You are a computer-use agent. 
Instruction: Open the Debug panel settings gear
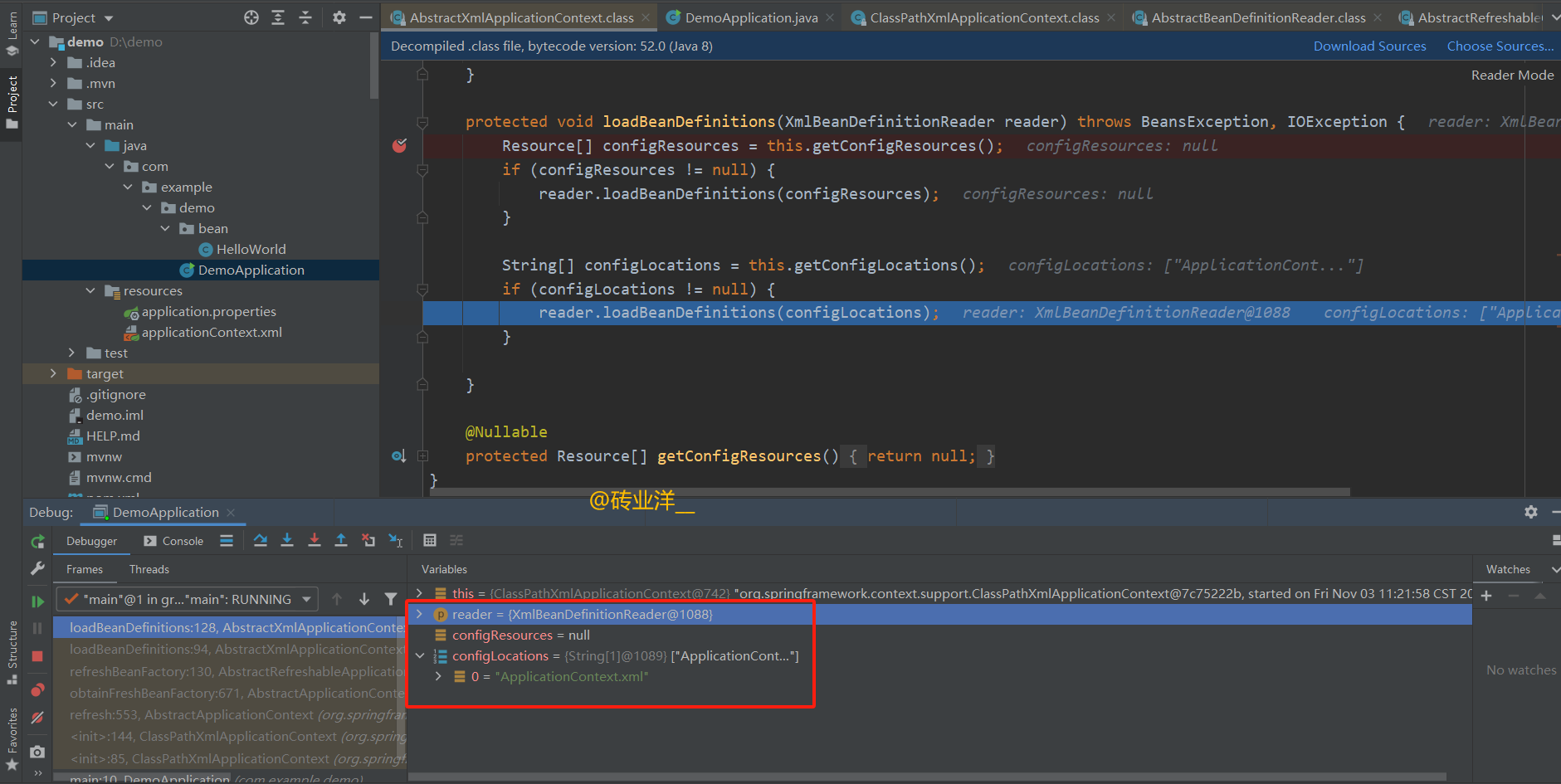point(1531,512)
